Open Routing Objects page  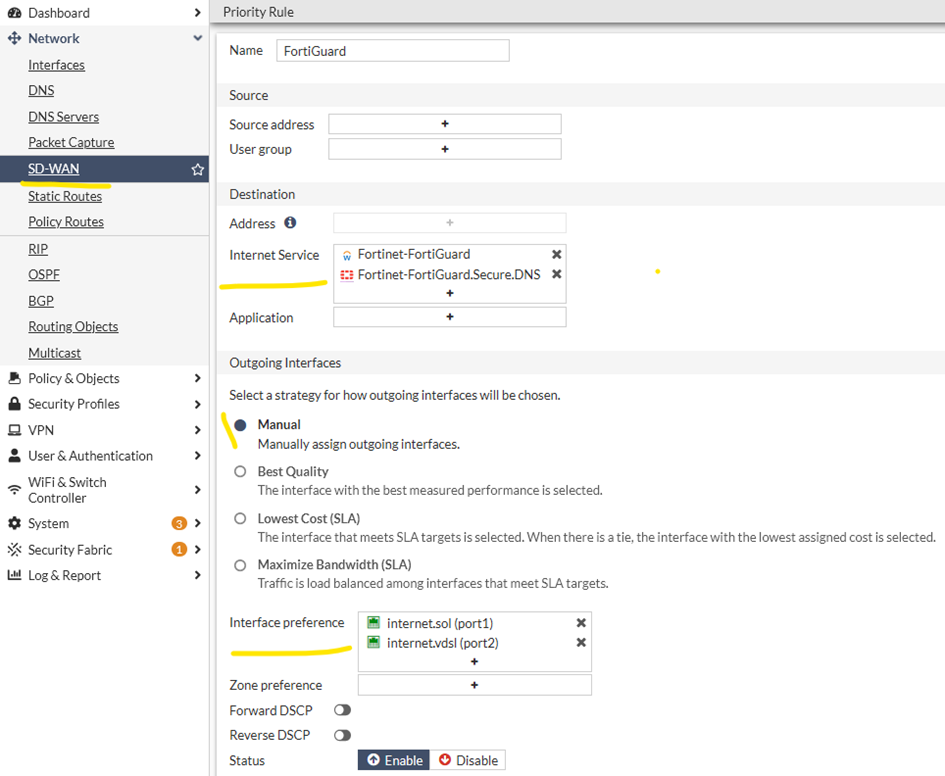(x=73, y=327)
